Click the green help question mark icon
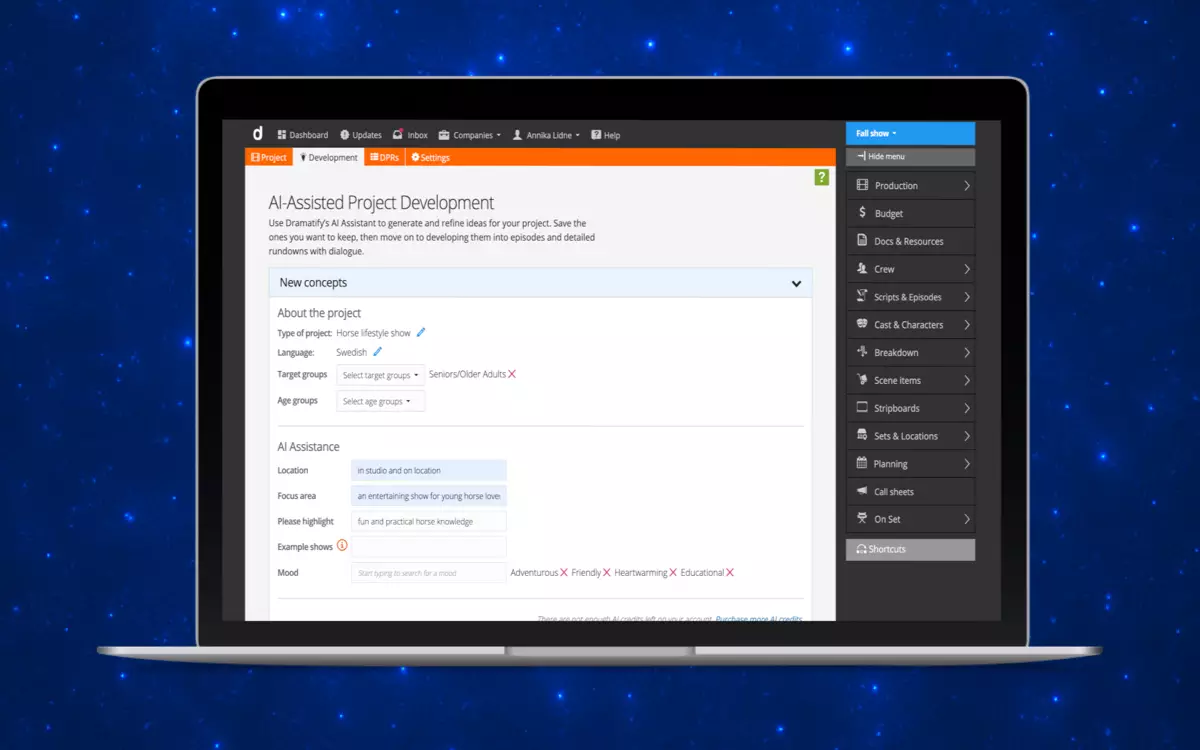The width and height of the screenshot is (1200, 750). (x=821, y=177)
